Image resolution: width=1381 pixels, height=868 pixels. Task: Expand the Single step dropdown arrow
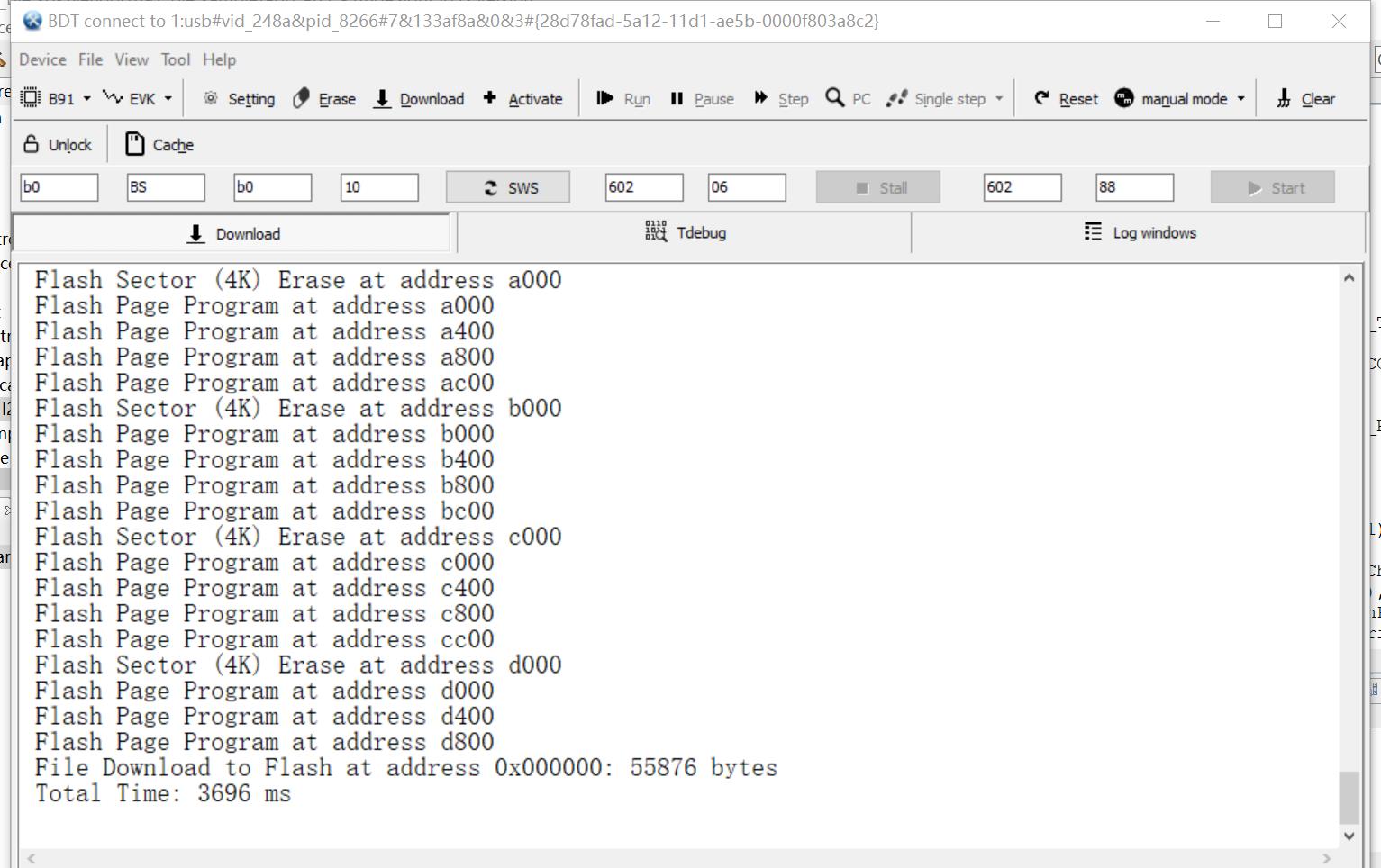999,98
